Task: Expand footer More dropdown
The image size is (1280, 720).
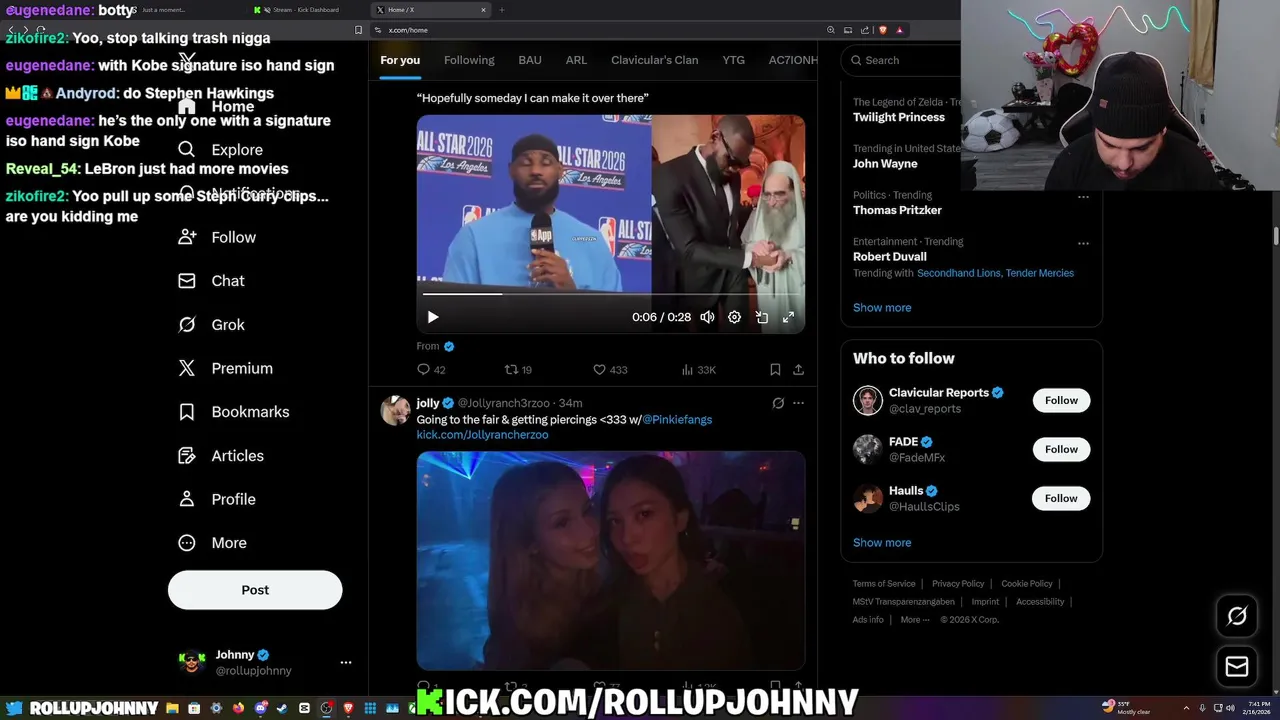Action: tap(914, 620)
